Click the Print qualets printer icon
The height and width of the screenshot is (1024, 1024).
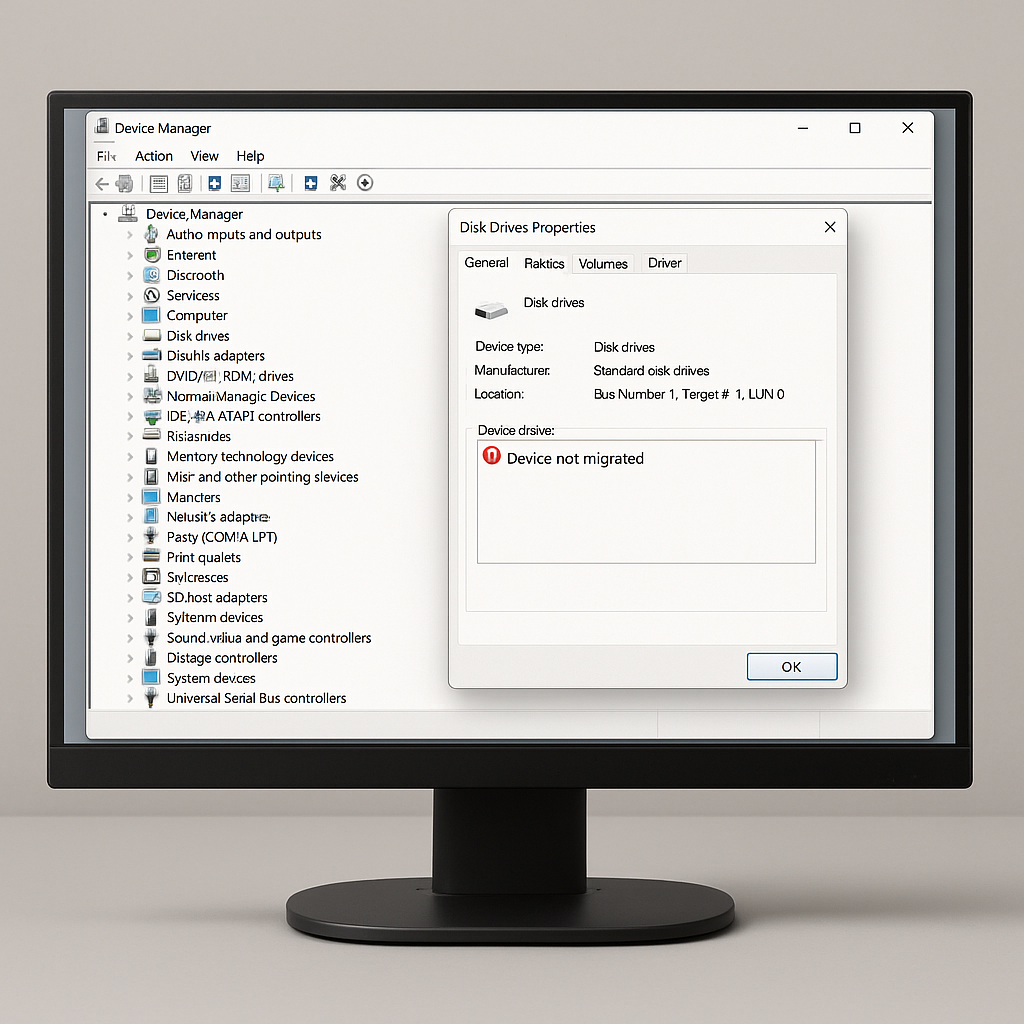(152, 556)
